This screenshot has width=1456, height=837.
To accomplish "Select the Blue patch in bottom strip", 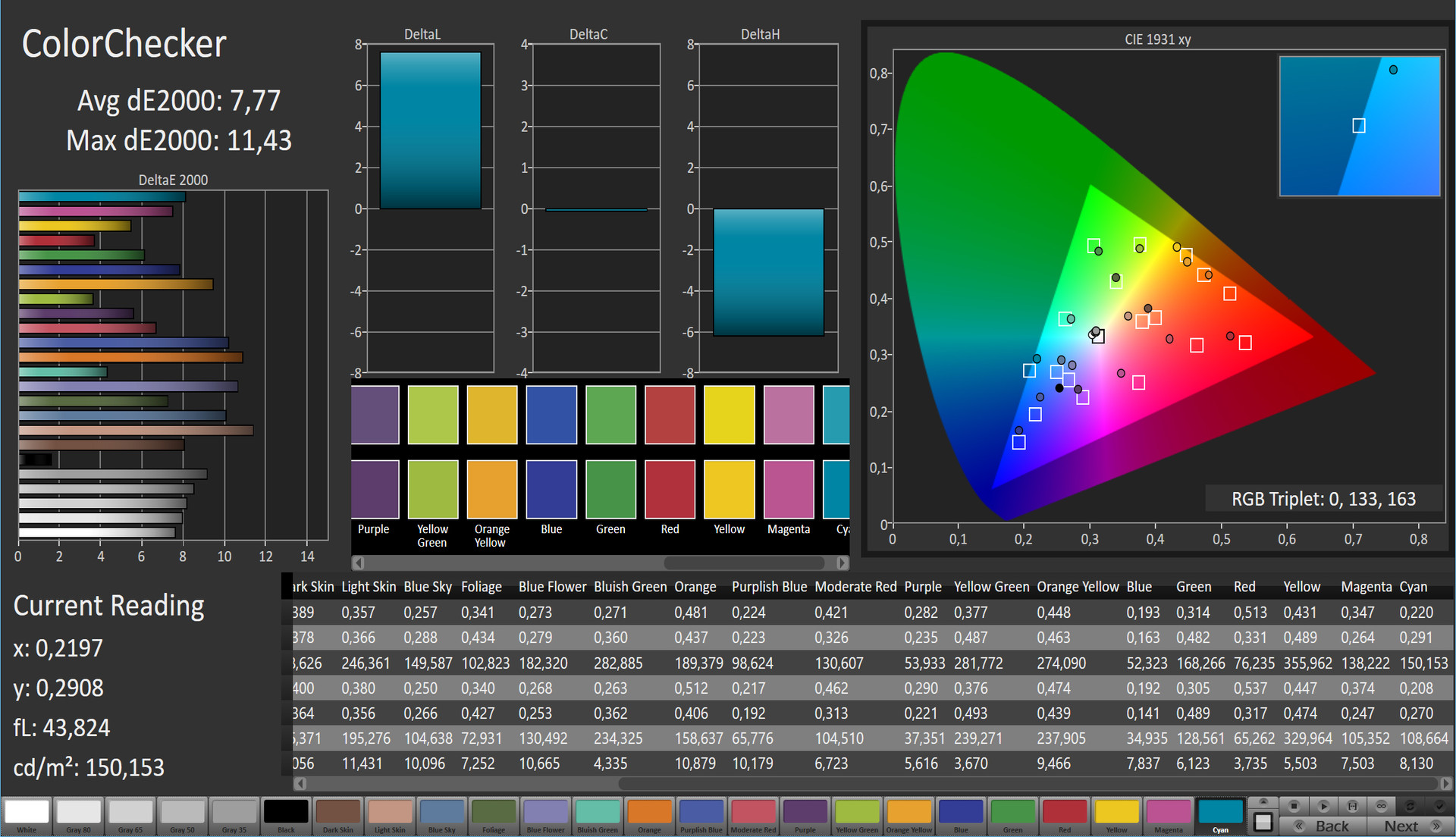I will pyautogui.click(x=961, y=816).
